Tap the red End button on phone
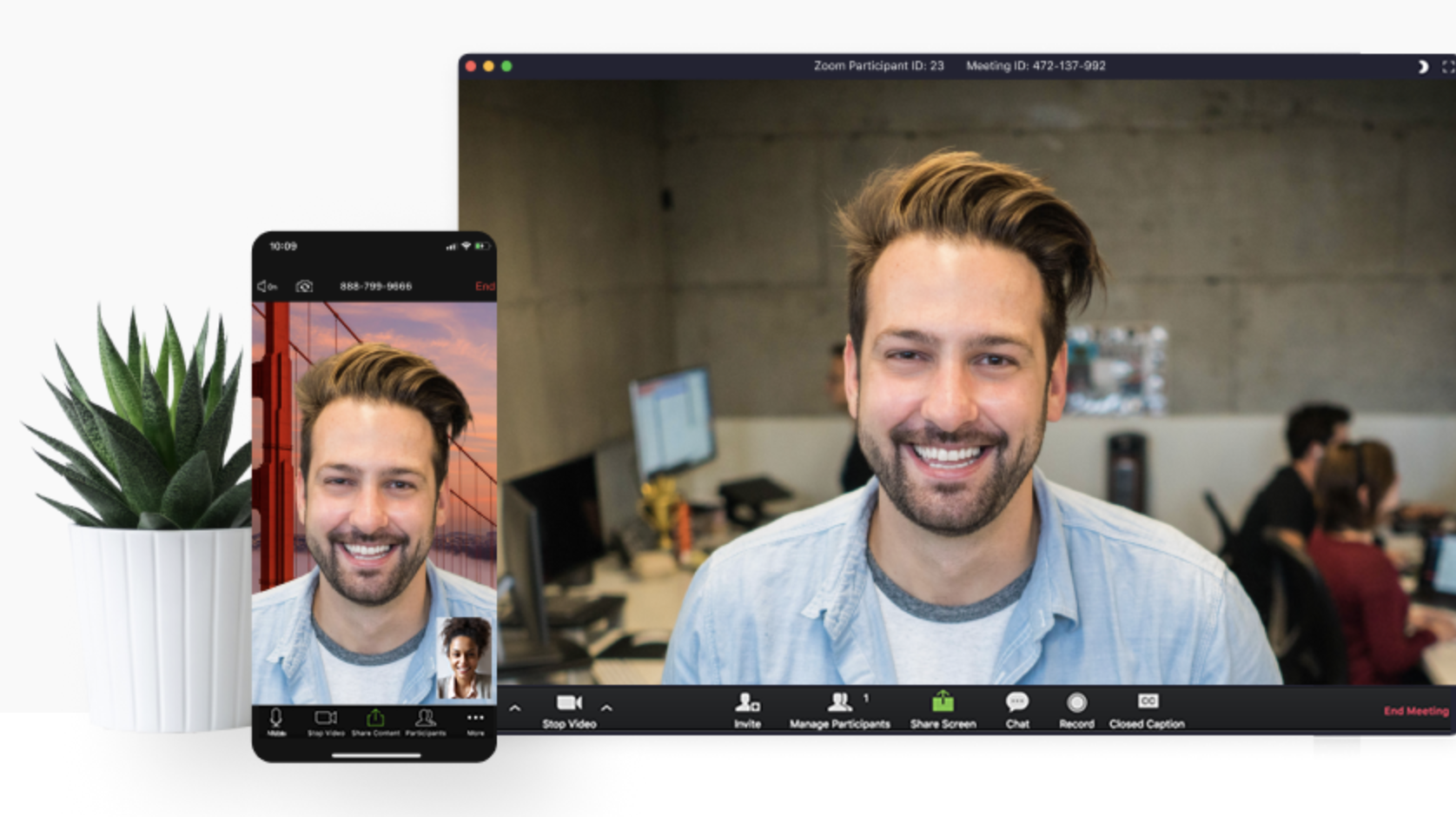This screenshot has width=1456, height=817. coord(485,286)
